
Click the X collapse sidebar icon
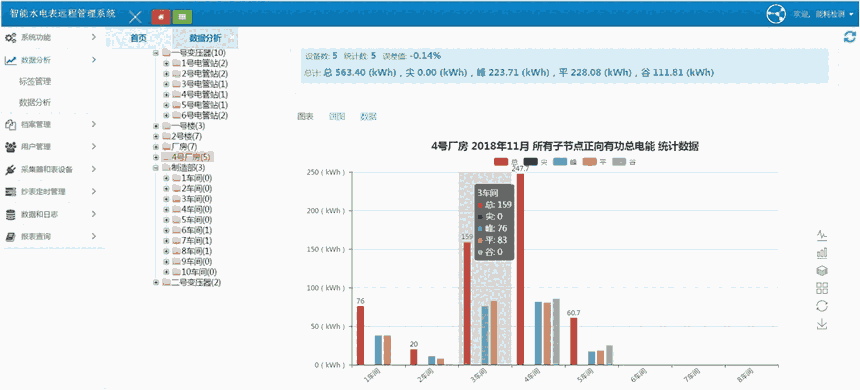click(x=135, y=16)
